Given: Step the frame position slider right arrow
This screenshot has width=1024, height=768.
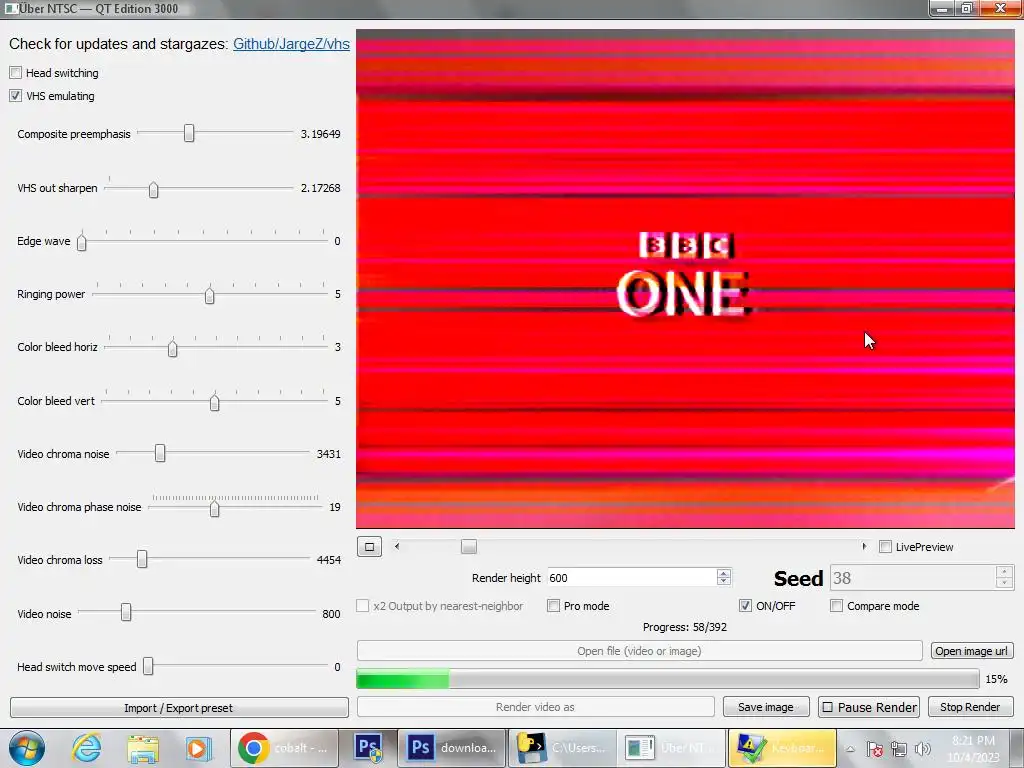Looking at the screenshot, I should 864,547.
